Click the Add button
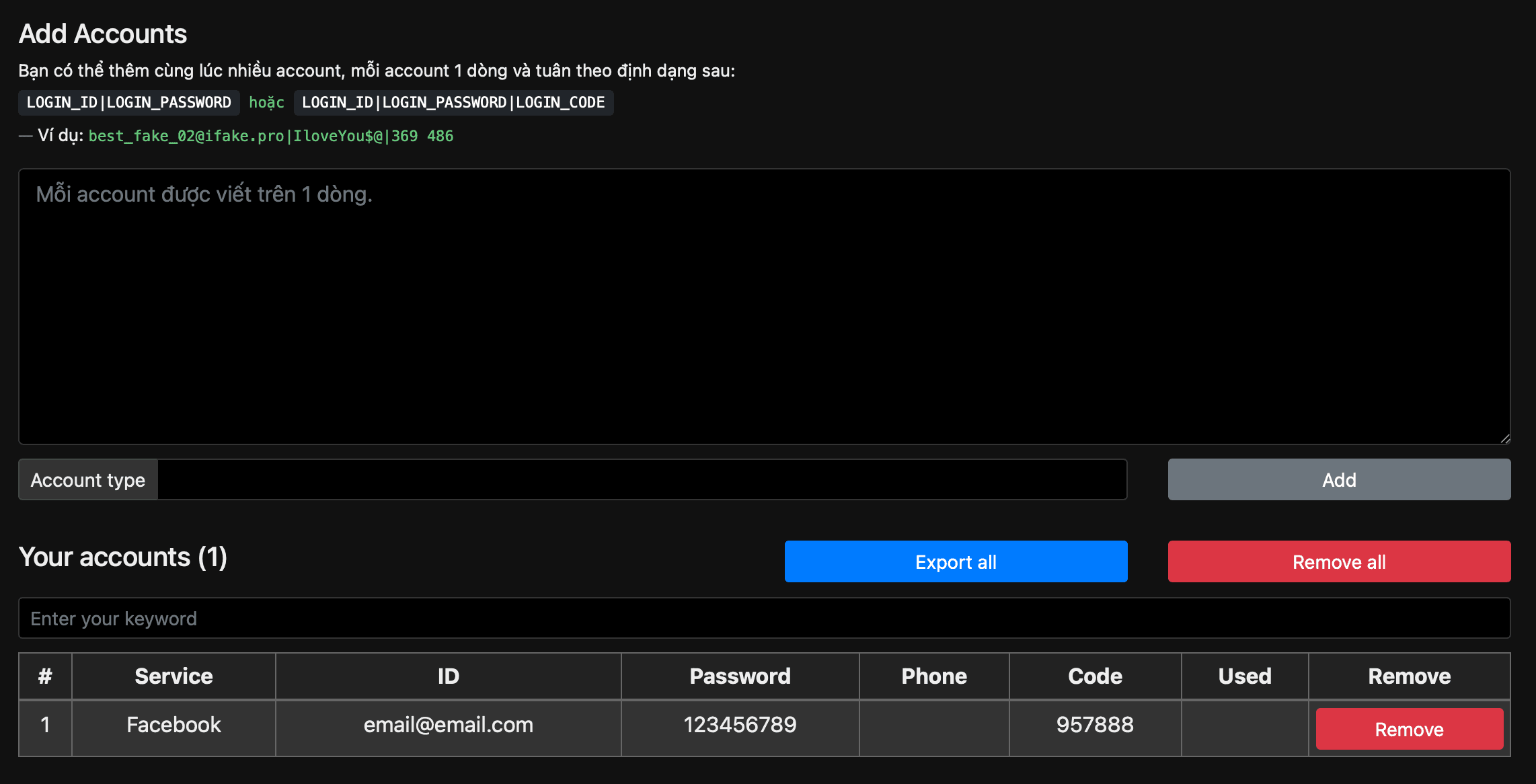Image resolution: width=1536 pixels, height=784 pixels. click(x=1338, y=479)
